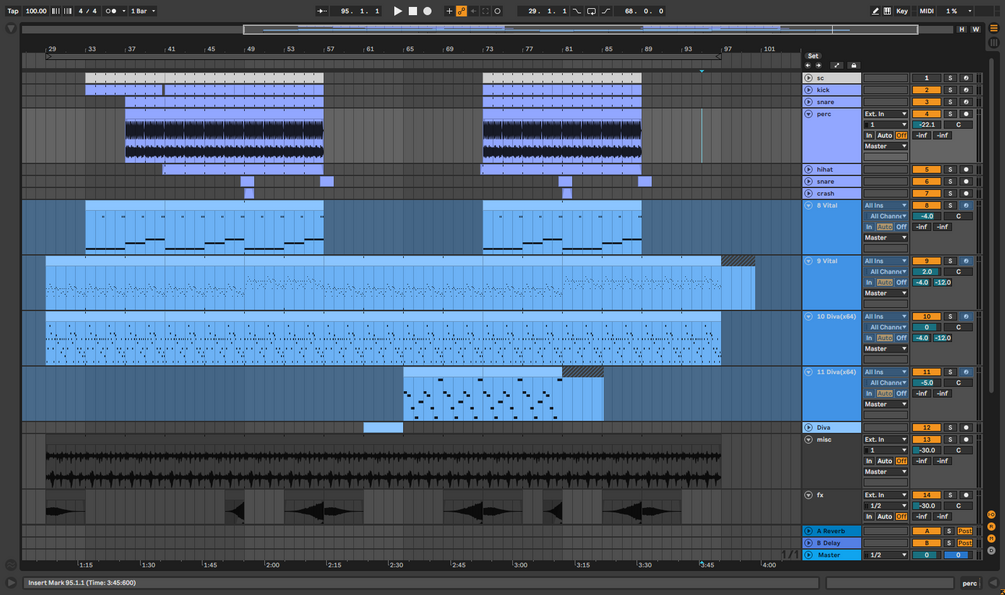
Task: Toggle the Metronome button
Action: coord(110,11)
